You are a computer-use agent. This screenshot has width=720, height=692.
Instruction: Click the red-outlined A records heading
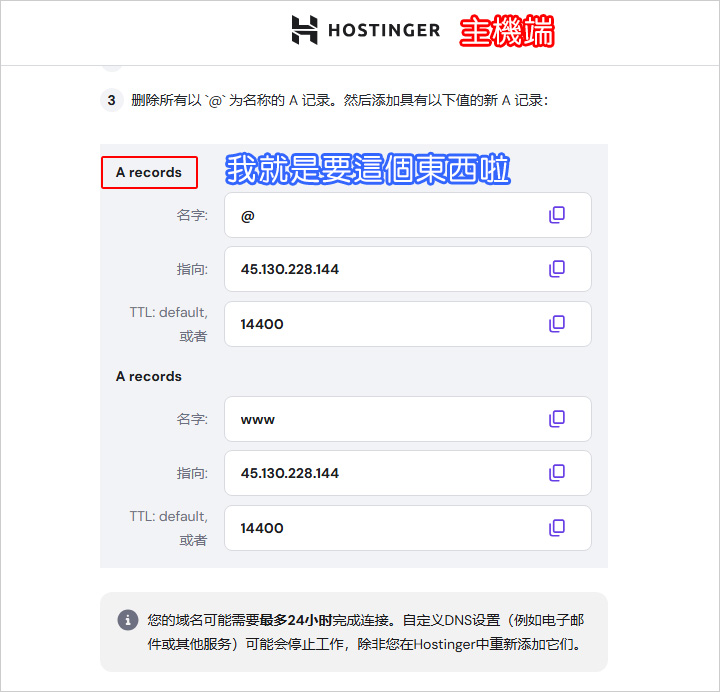pyautogui.click(x=149, y=172)
